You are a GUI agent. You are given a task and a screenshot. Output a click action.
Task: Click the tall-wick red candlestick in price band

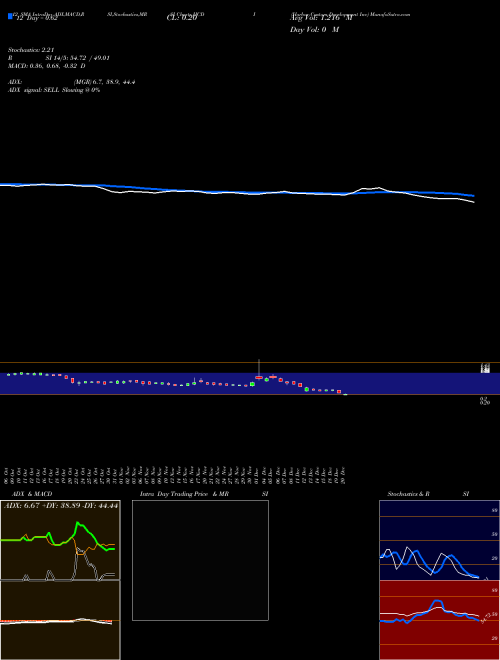(259, 377)
